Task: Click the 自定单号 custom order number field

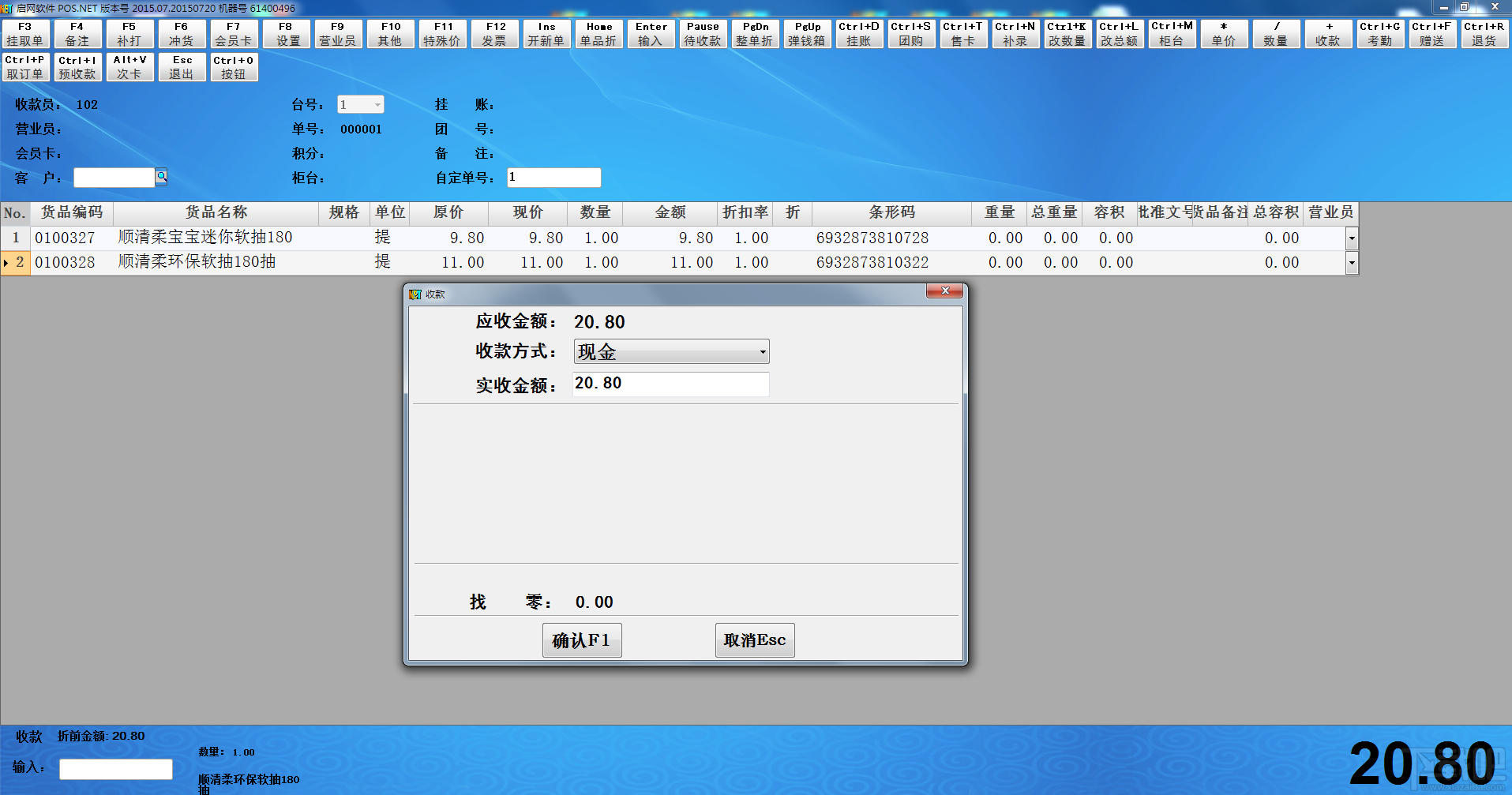Action: (x=553, y=178)
